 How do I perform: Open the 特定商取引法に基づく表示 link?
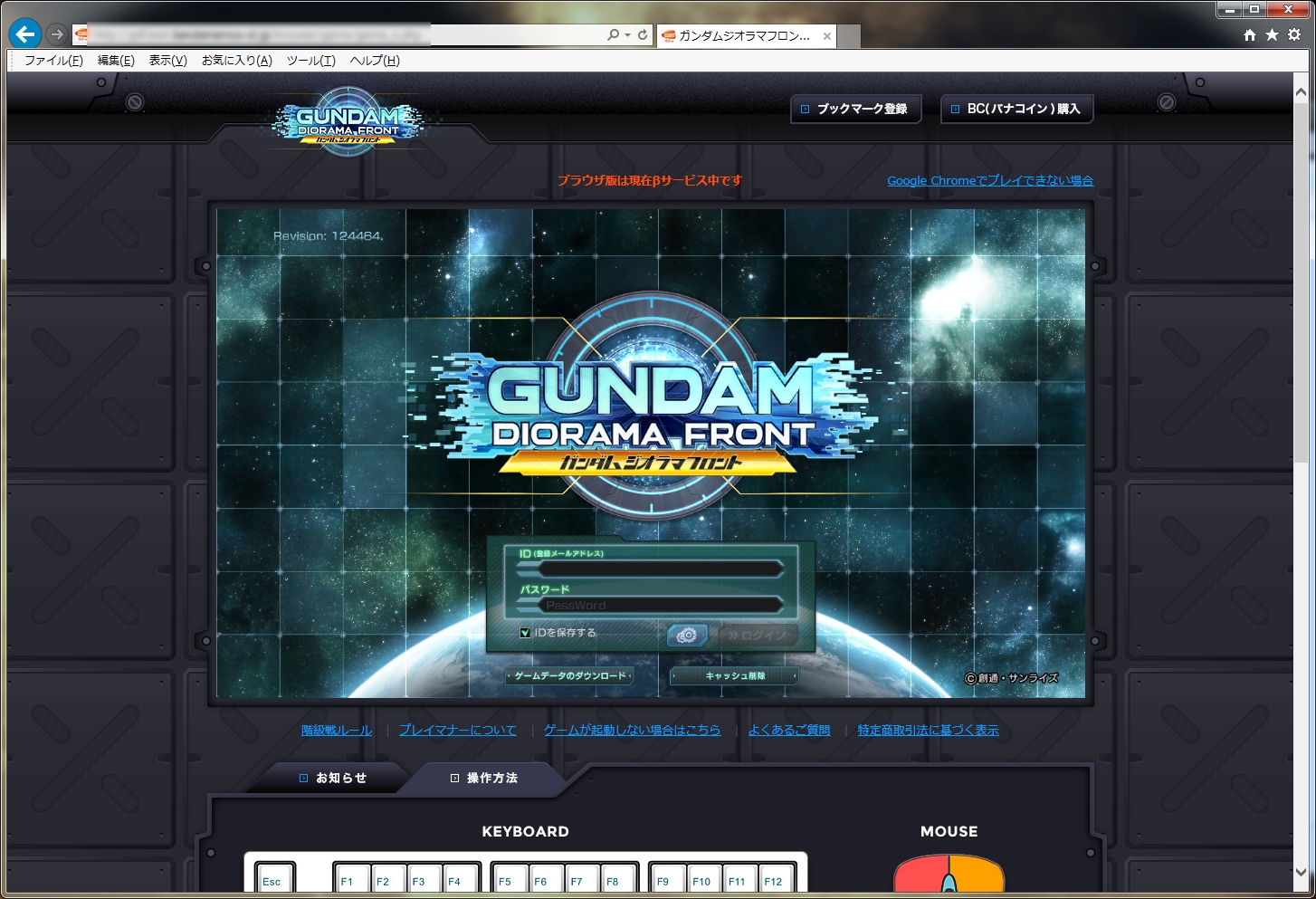[929, 731]
